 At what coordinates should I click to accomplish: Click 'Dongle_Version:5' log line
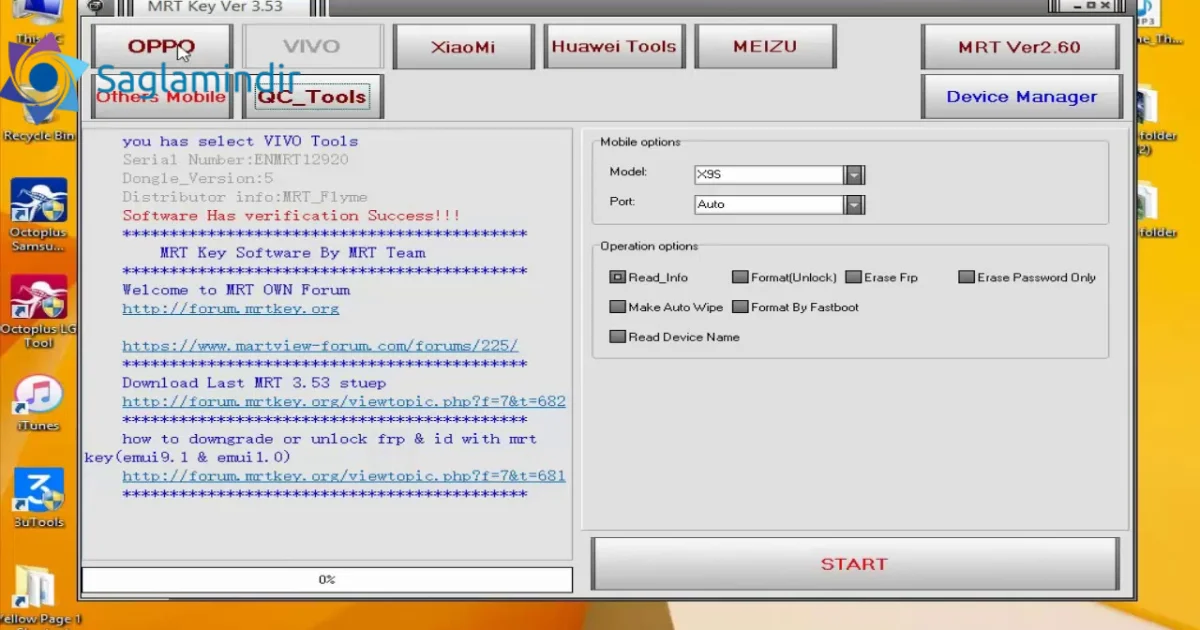tap(197, 178)
